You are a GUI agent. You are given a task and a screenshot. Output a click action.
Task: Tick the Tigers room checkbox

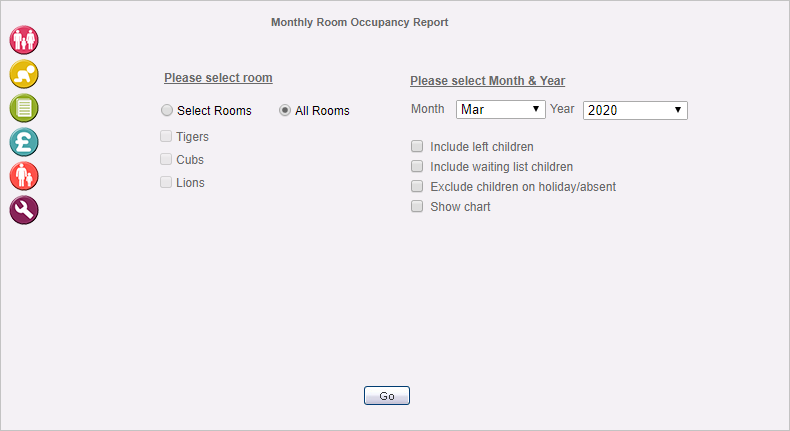(166, 136)
